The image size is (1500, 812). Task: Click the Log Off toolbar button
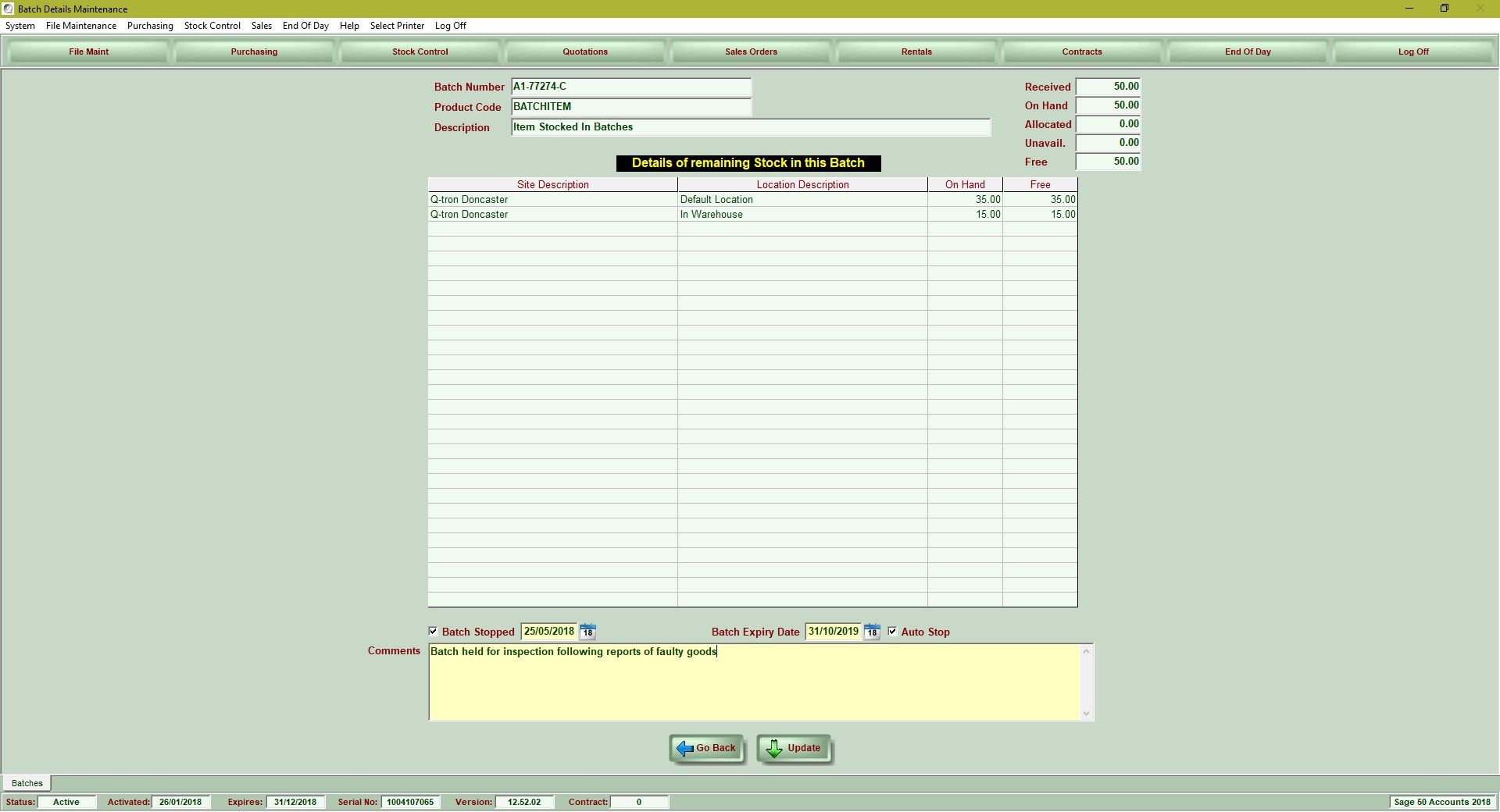(1413, 52)
